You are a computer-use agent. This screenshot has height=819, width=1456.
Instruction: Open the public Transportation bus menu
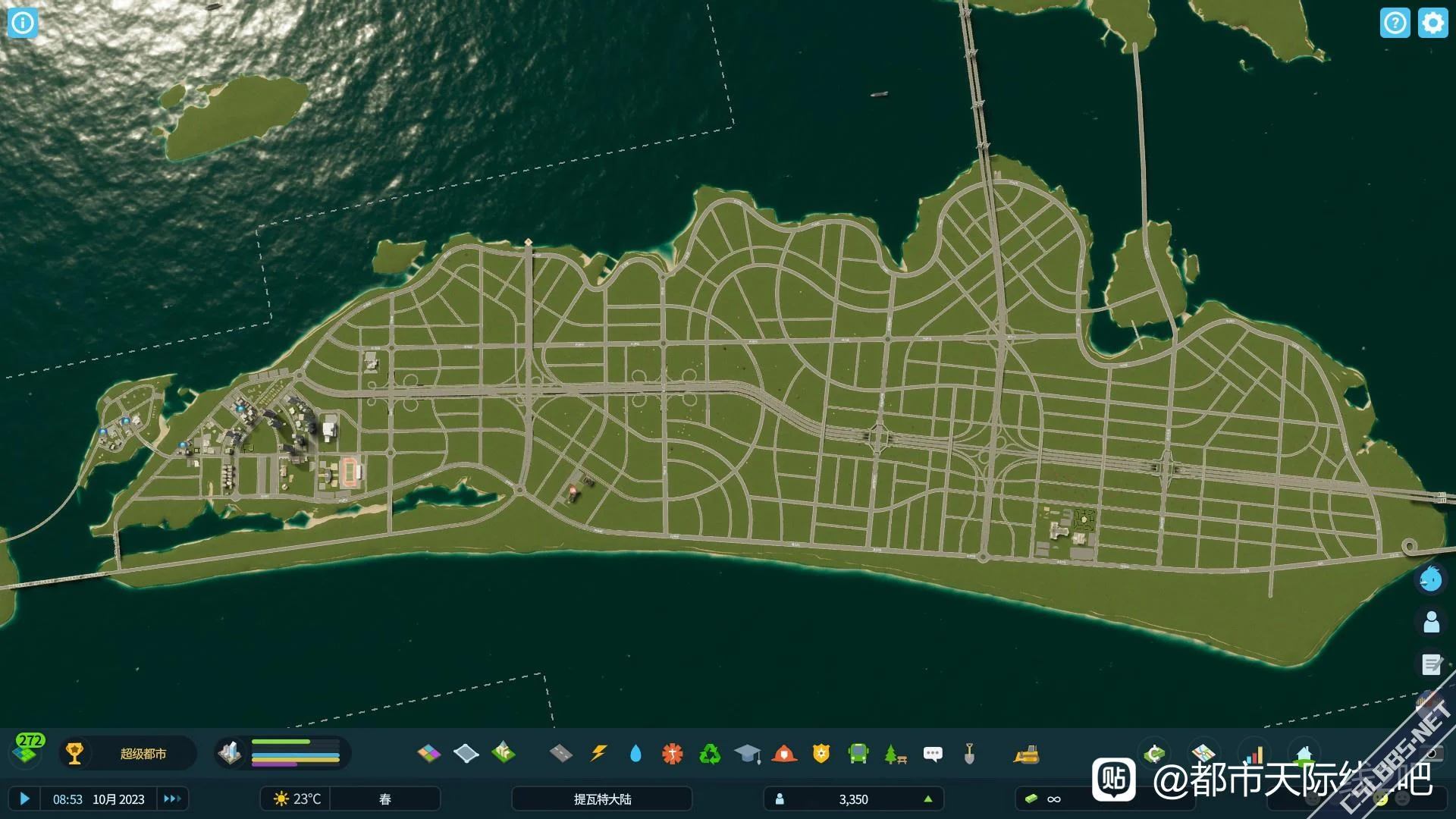(858, 754)
